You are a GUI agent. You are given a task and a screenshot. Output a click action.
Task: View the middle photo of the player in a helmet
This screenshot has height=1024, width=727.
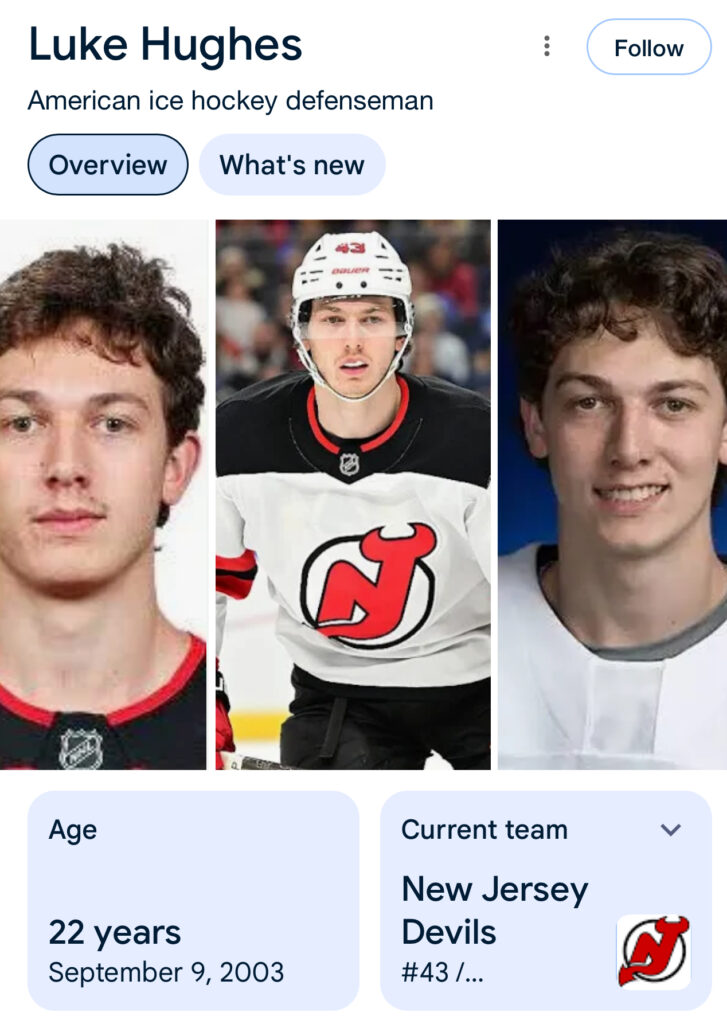click(353, 494)
